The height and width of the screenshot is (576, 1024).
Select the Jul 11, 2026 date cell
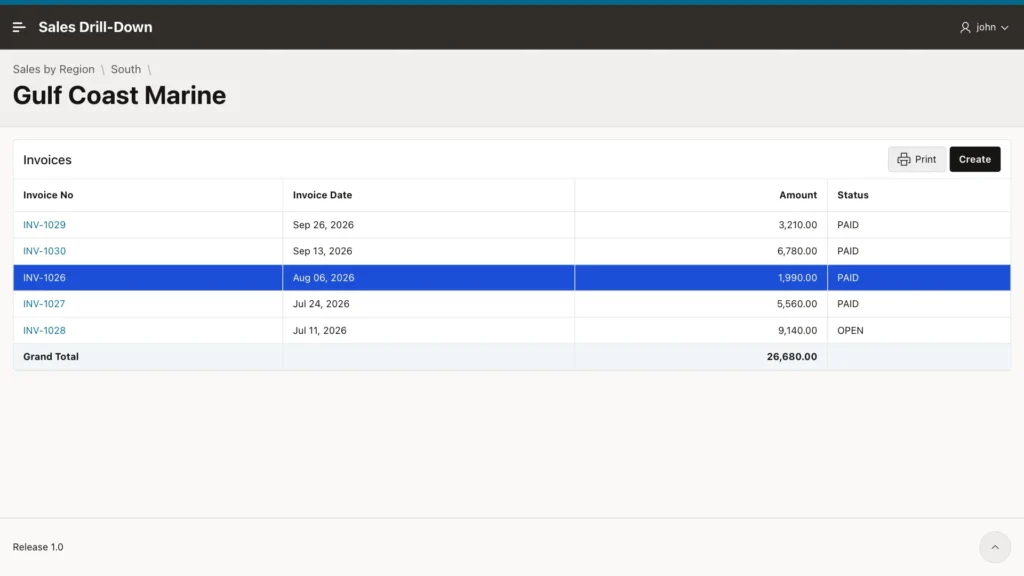point(428,330)
